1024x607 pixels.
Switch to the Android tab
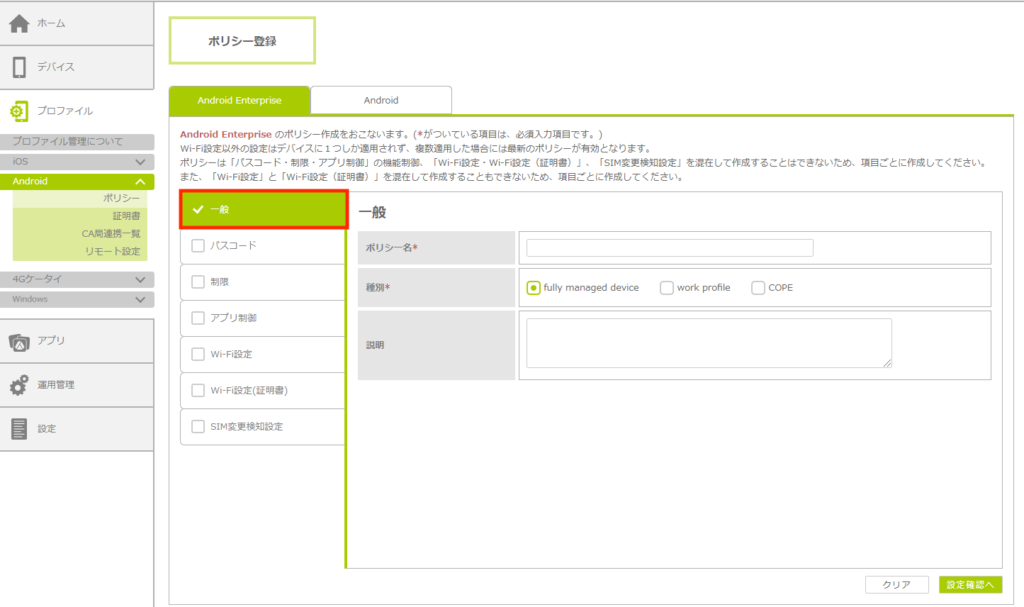point(381,100)
